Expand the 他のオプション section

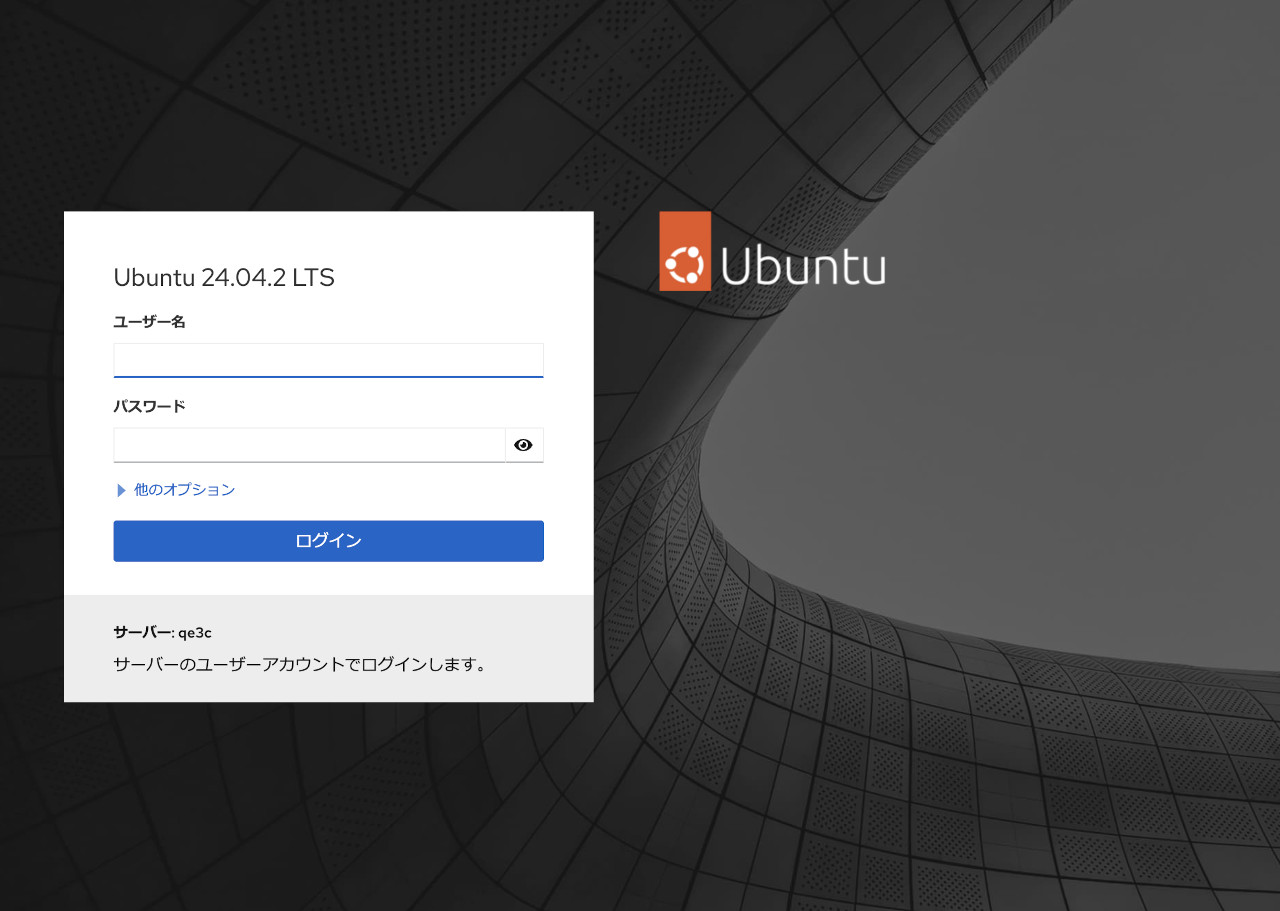[175, 490]
